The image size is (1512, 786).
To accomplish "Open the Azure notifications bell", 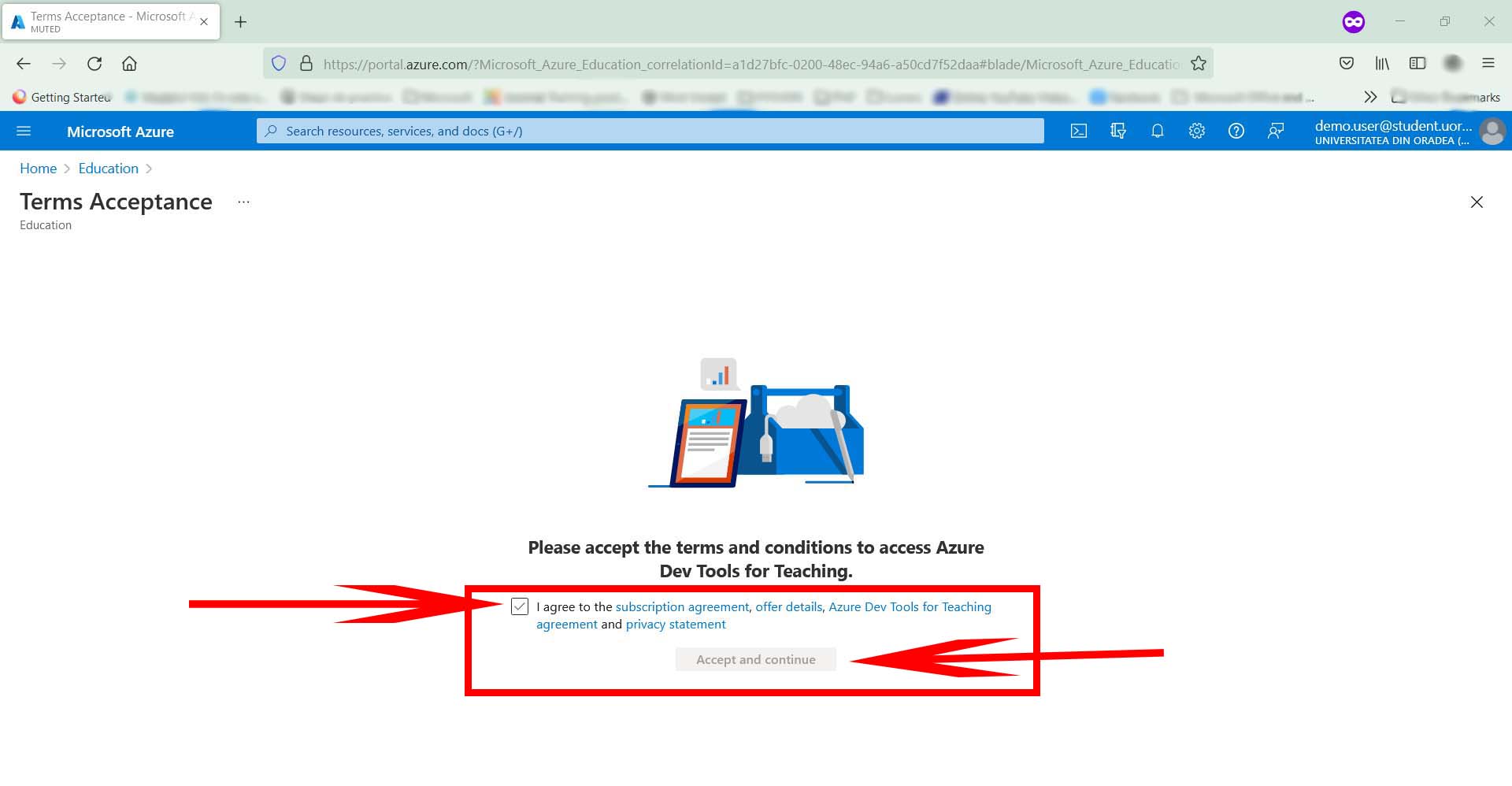I will coord(1158,131).
